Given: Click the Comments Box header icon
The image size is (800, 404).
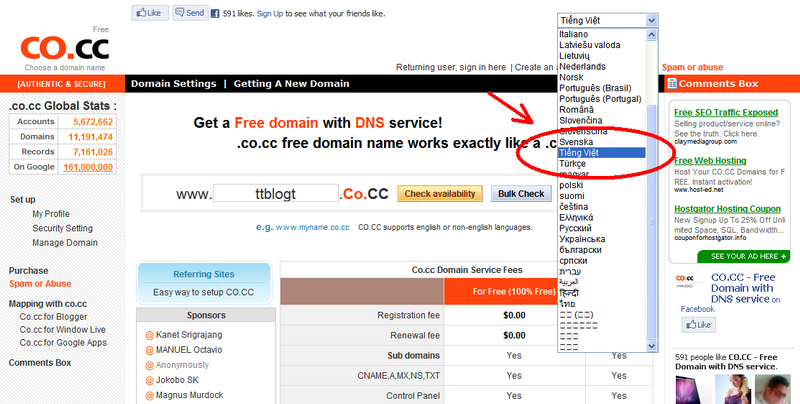Looking at the screenshot, I should [x=672, y=83].
